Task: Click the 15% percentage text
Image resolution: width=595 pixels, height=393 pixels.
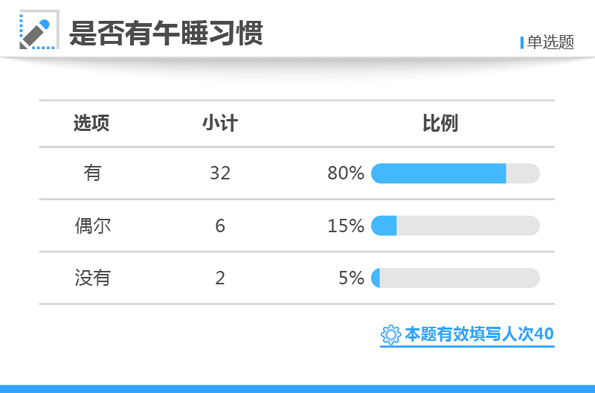Action: 346,226
